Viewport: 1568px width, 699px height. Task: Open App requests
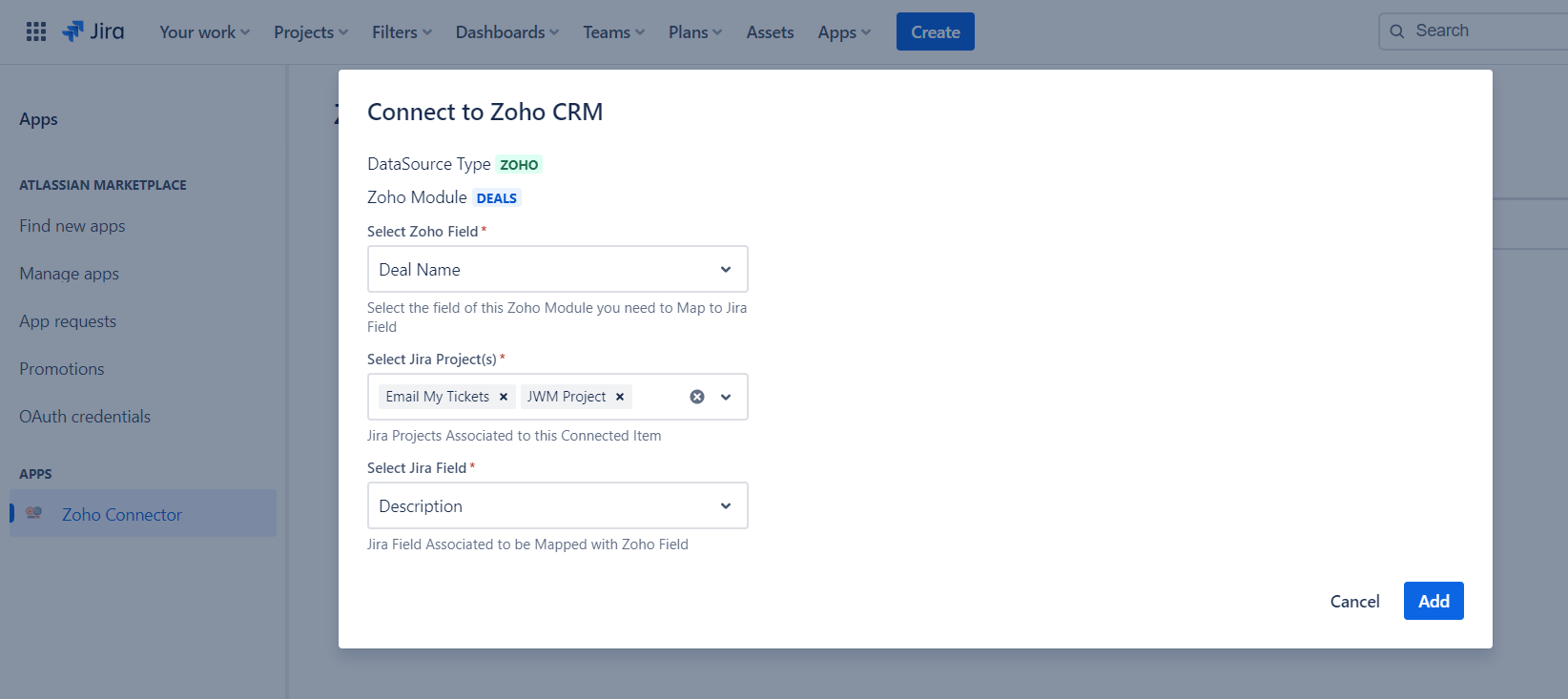tap(68, 321)
